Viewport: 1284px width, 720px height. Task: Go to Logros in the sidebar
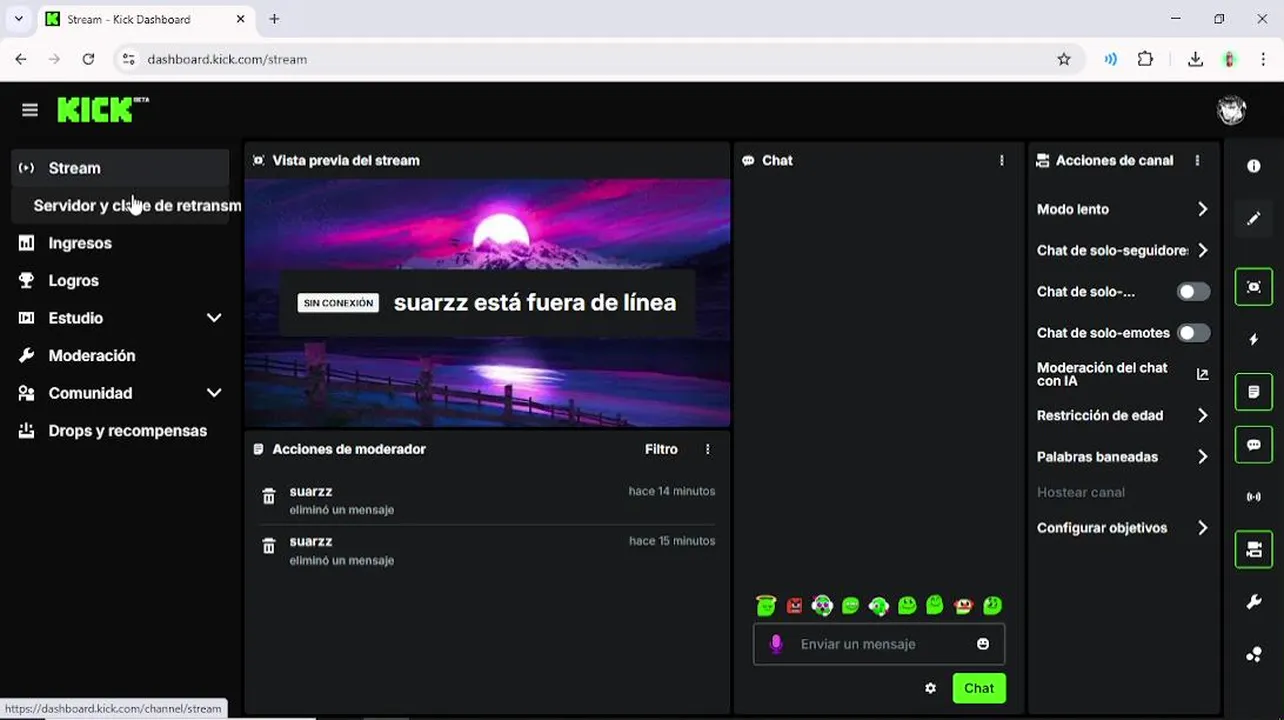(x=120, y=281)
